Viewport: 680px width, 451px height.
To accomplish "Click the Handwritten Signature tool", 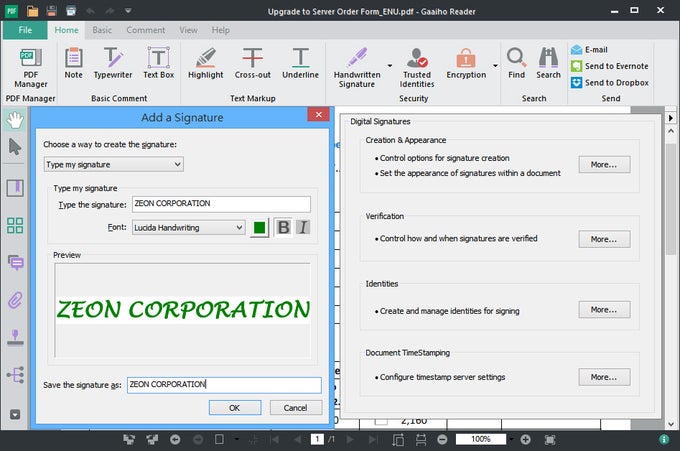I will 357,68.
